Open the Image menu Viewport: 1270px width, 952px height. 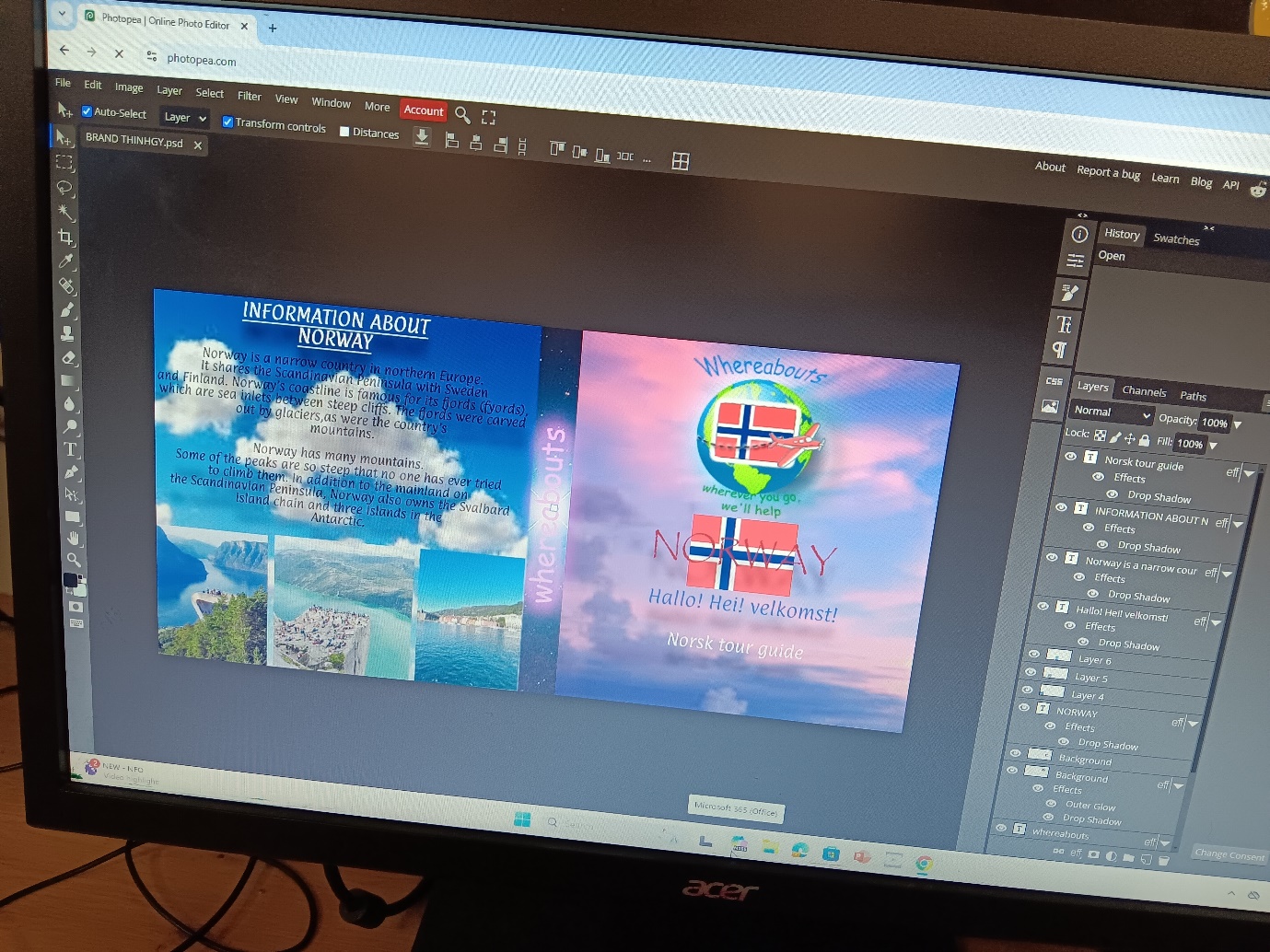point(129,87)
